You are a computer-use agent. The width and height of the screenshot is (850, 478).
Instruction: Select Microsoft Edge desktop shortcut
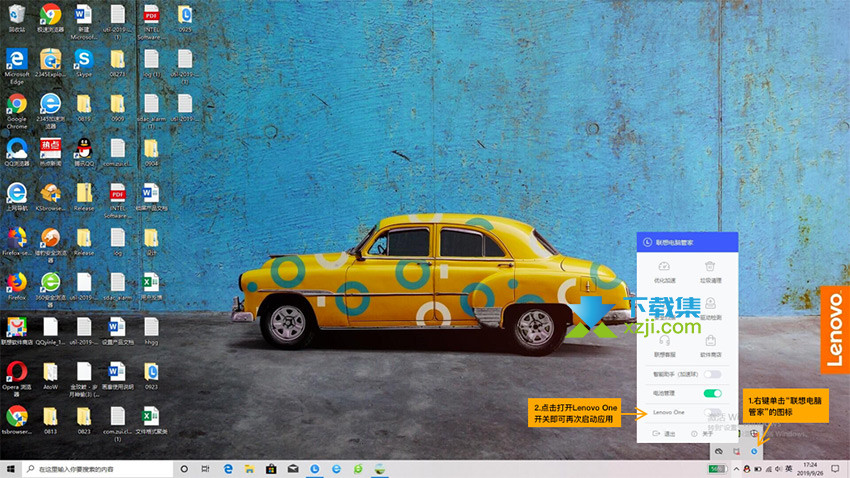[x=17, y=66]
